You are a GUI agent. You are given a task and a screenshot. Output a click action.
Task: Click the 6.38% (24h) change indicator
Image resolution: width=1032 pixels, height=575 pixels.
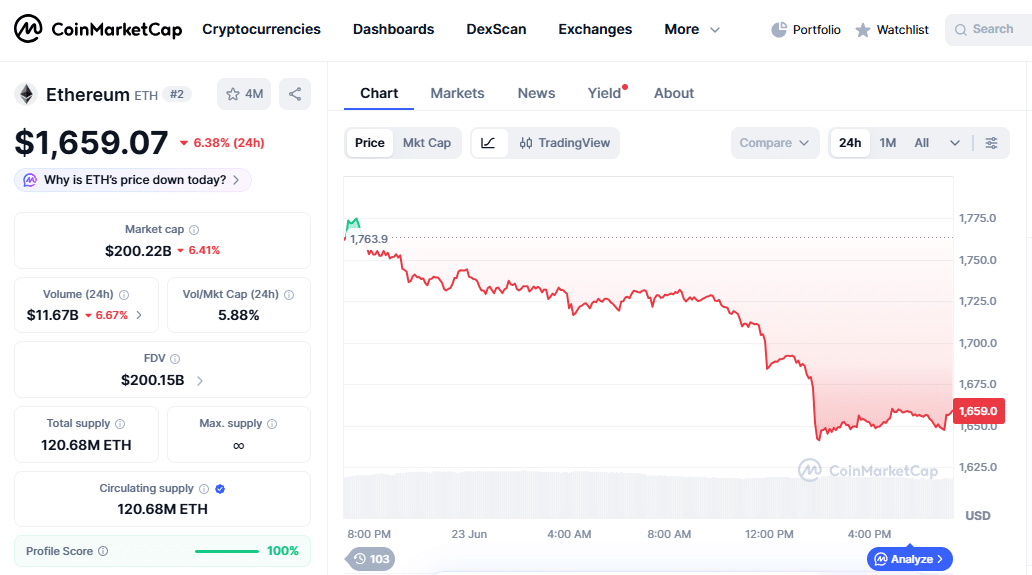(x=222, y=143)
